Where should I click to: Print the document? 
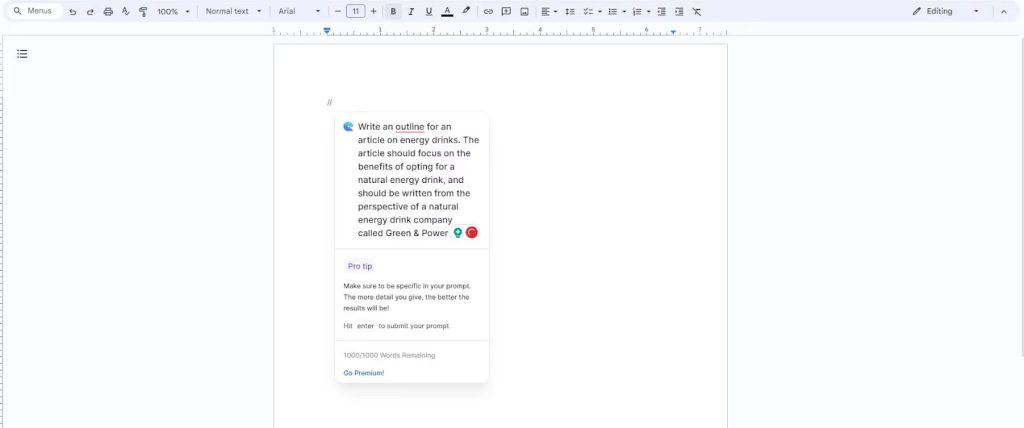108,12
